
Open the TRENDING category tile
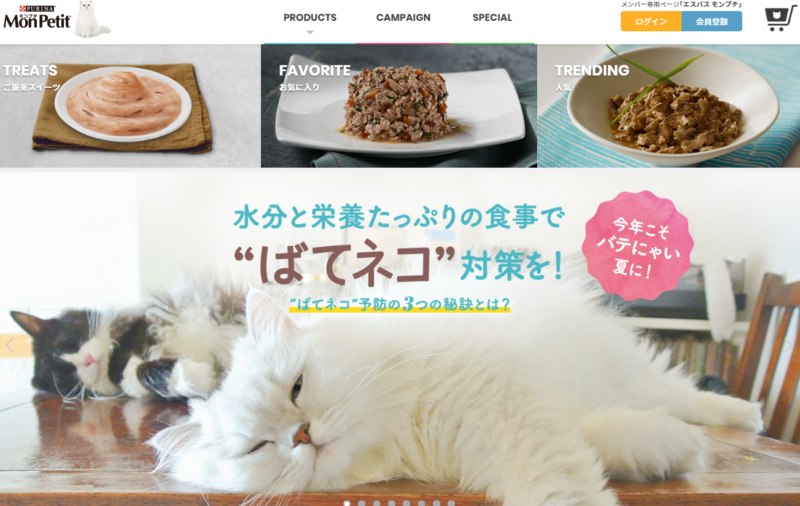(x=668, y=106)
